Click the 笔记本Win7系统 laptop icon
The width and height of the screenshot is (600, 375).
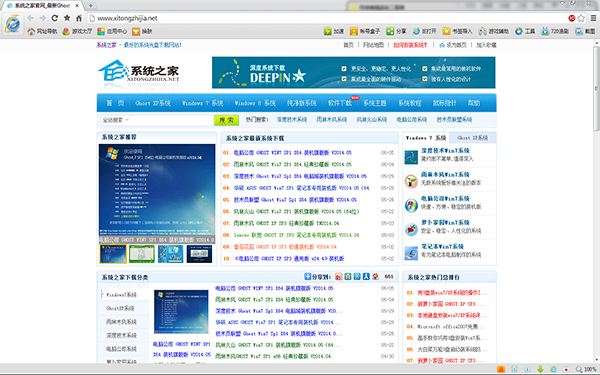[411, 253]
